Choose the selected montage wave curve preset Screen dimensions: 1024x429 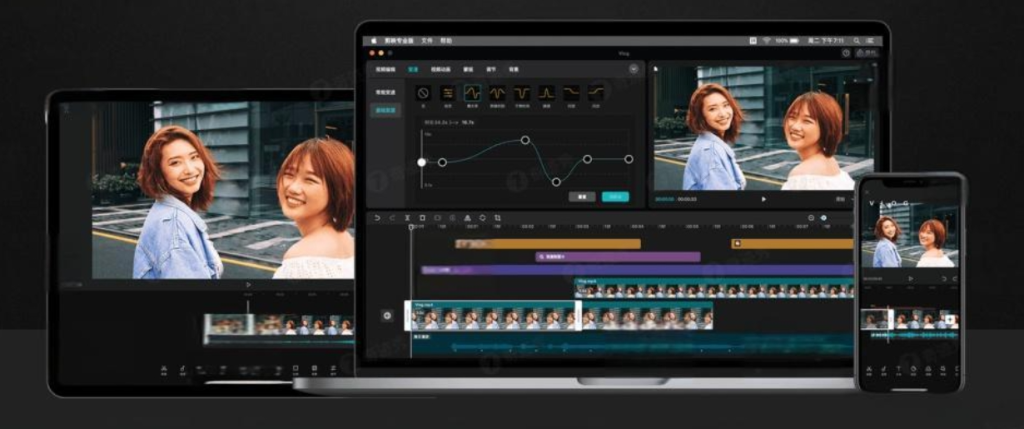click(473, 93)
